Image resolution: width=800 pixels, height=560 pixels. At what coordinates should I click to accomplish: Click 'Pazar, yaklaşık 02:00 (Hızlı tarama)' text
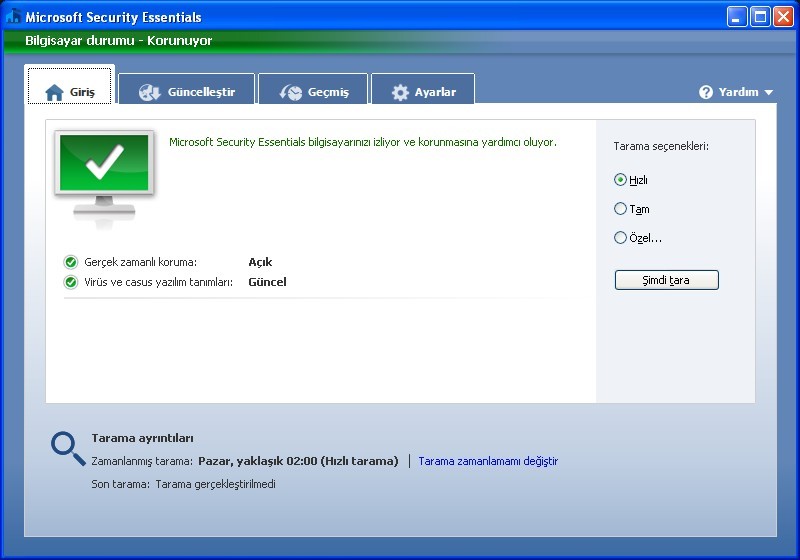point(298,461)
